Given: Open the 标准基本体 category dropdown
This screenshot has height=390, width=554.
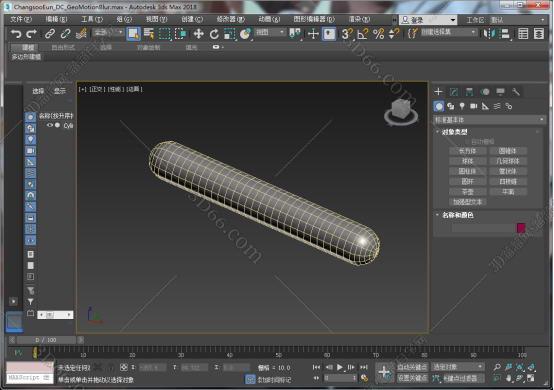Looking at the screenshot, I should point(489,120).
